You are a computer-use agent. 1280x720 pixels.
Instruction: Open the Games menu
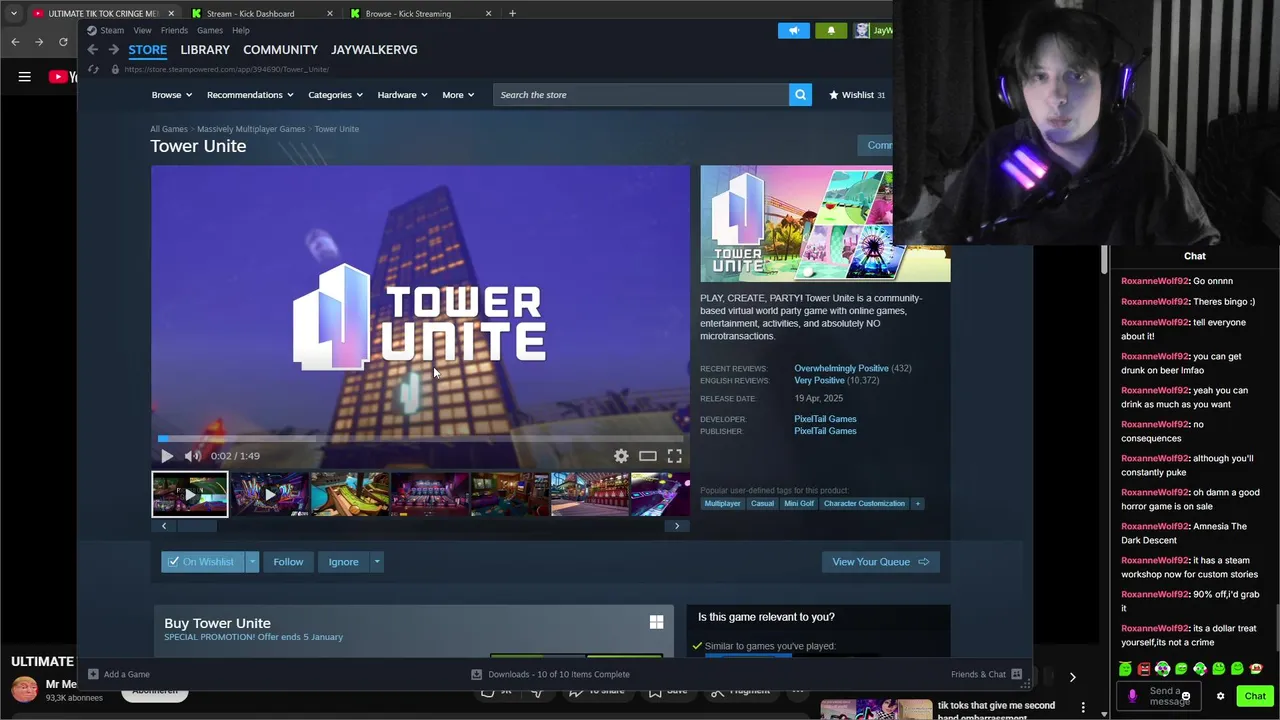pos(209,30)
